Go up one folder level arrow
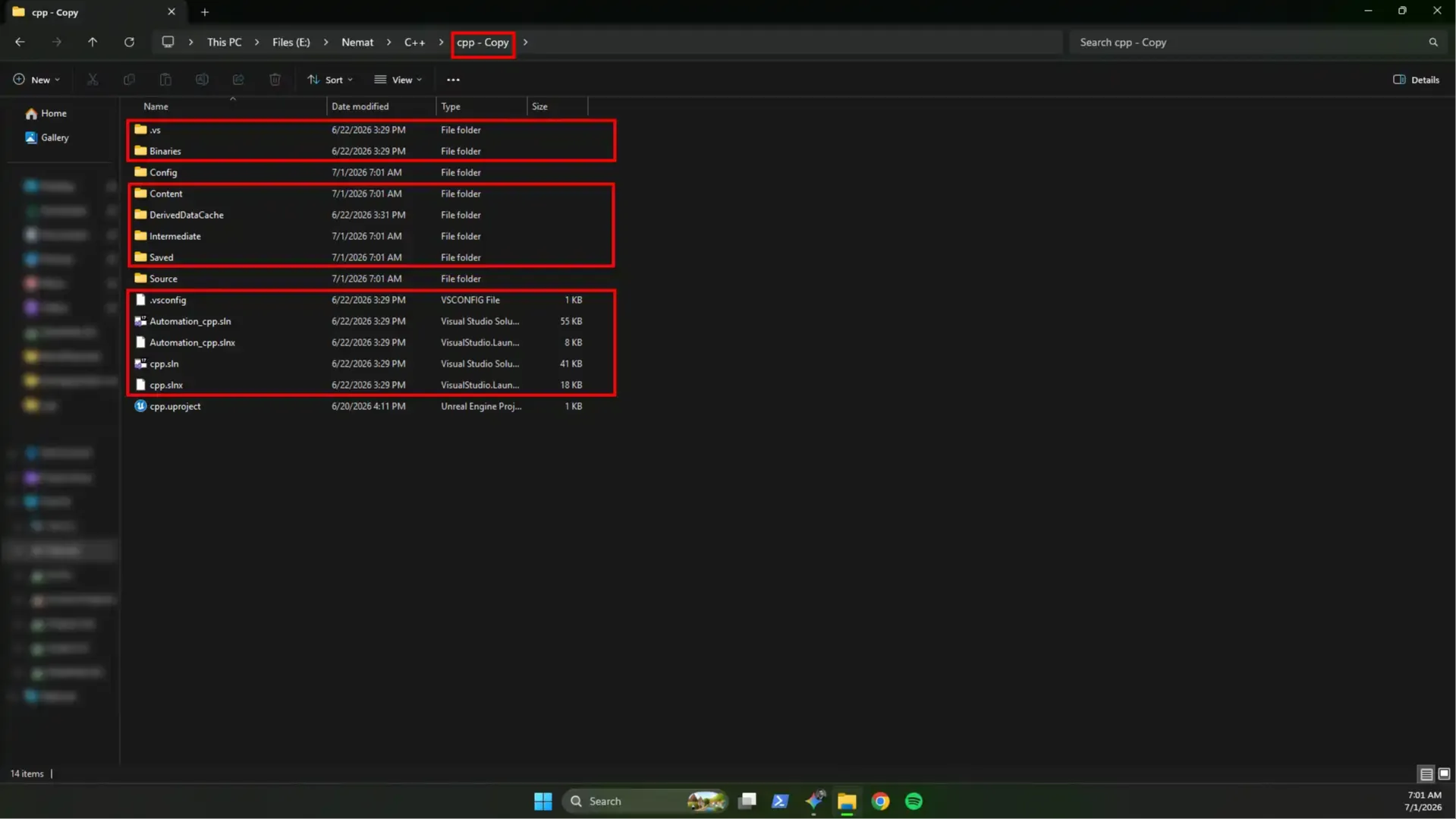1456x819 pixels. 93,43
